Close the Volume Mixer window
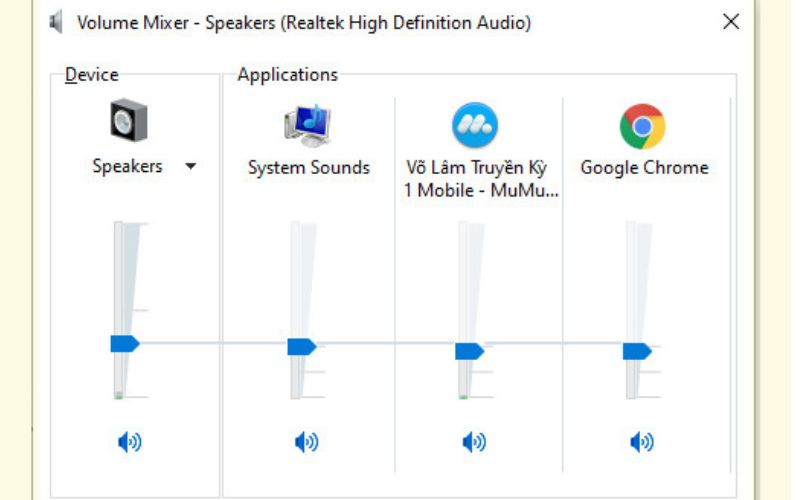Viewport: 800px width, 500px height. pos(731,22)
